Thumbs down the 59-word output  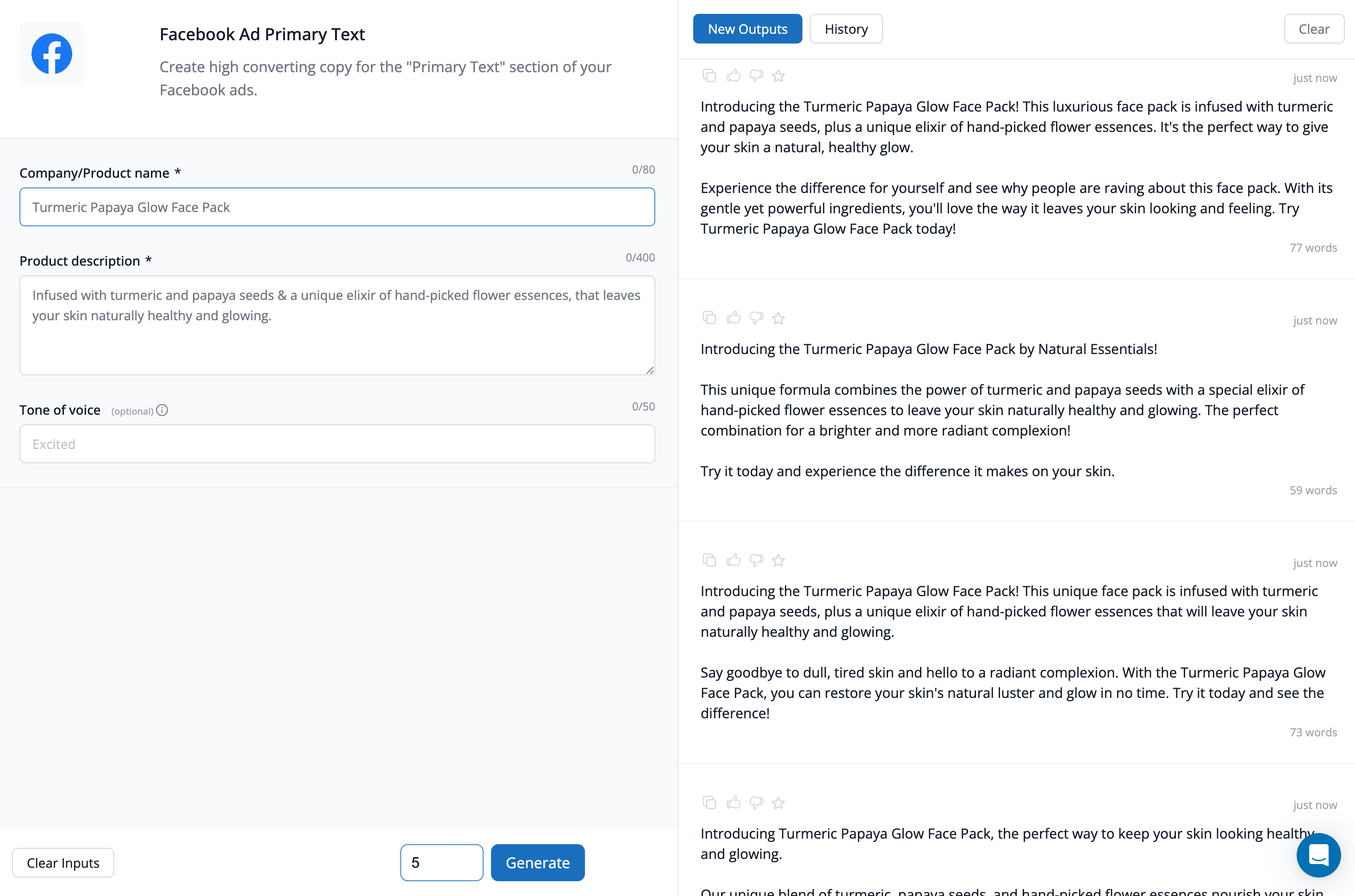click(x=756, y=318)
